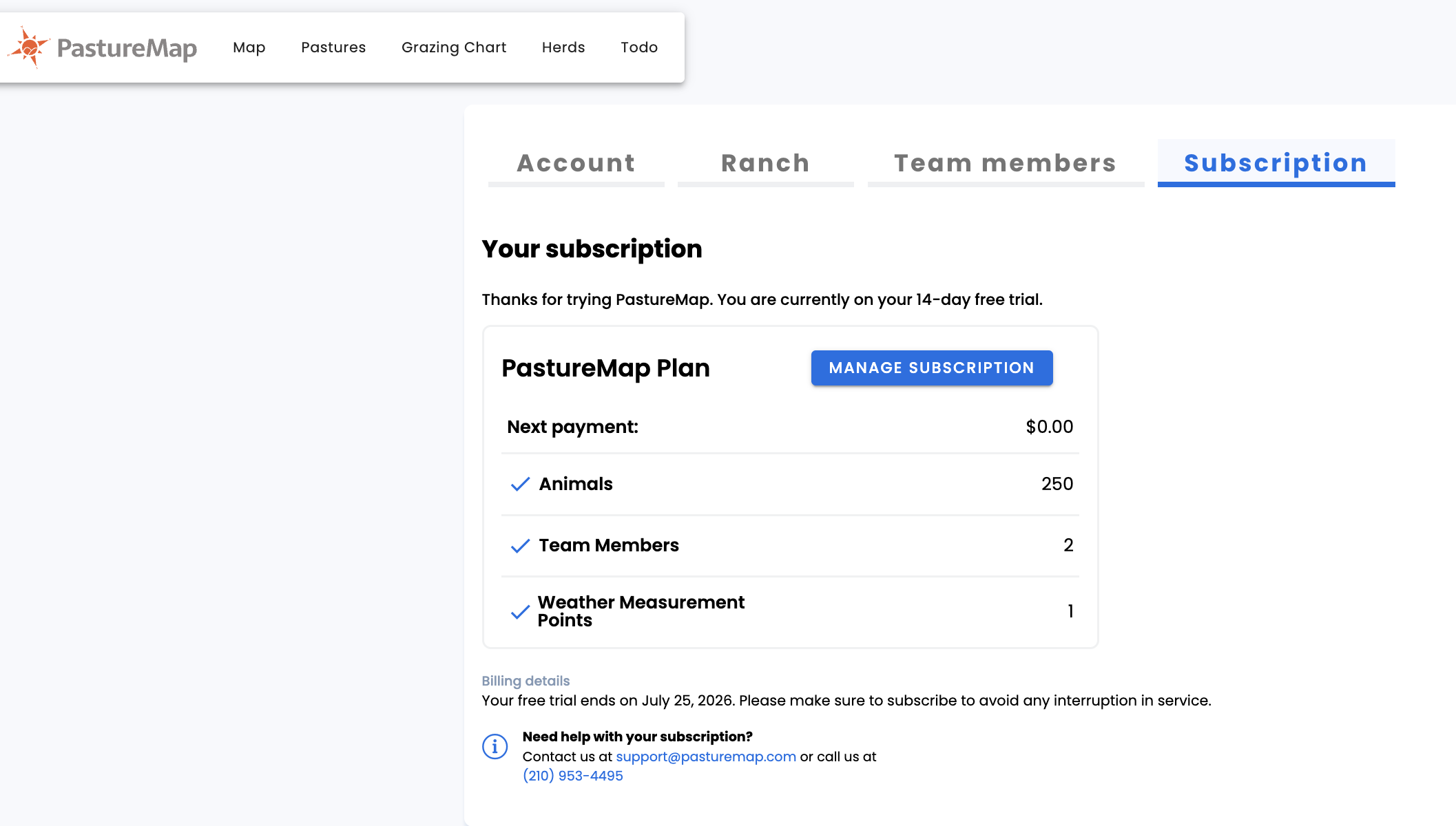Click 'Need help with your subscription?' text
The image size is (1456, 826).
[638, 737]
